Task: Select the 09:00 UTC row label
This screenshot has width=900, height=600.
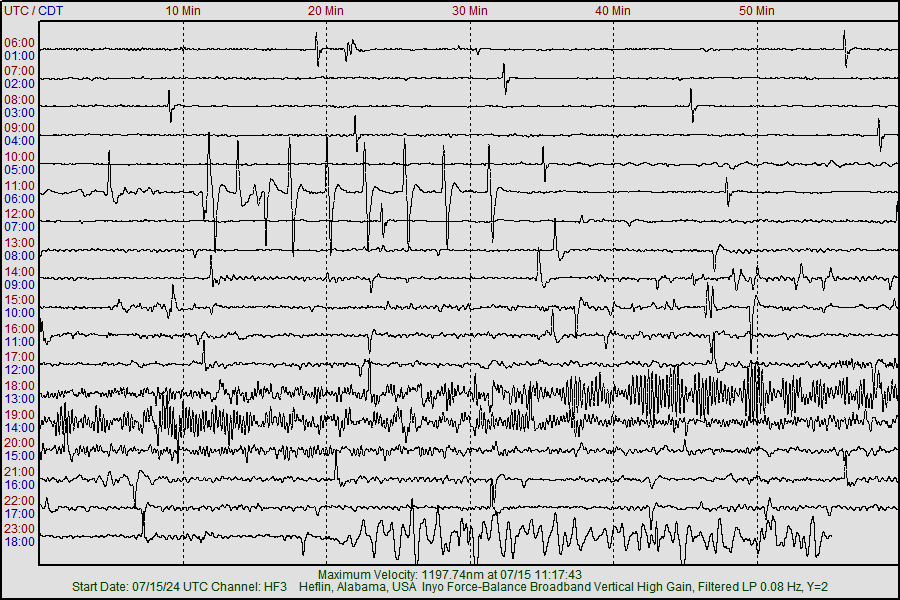Action: coord(20,128)
